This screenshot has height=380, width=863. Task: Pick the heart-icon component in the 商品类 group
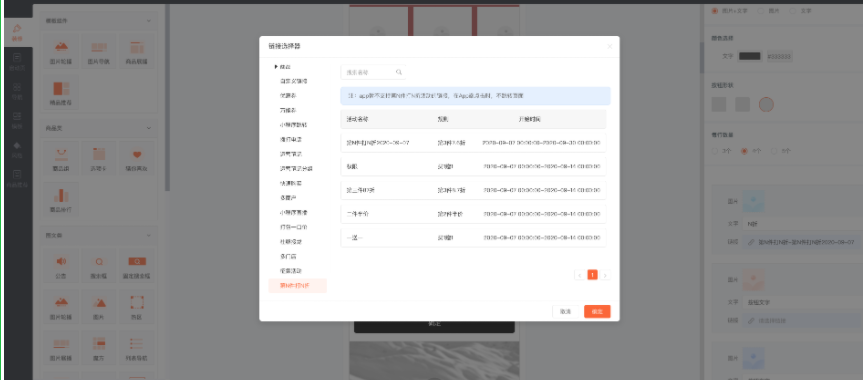[137, 159]
